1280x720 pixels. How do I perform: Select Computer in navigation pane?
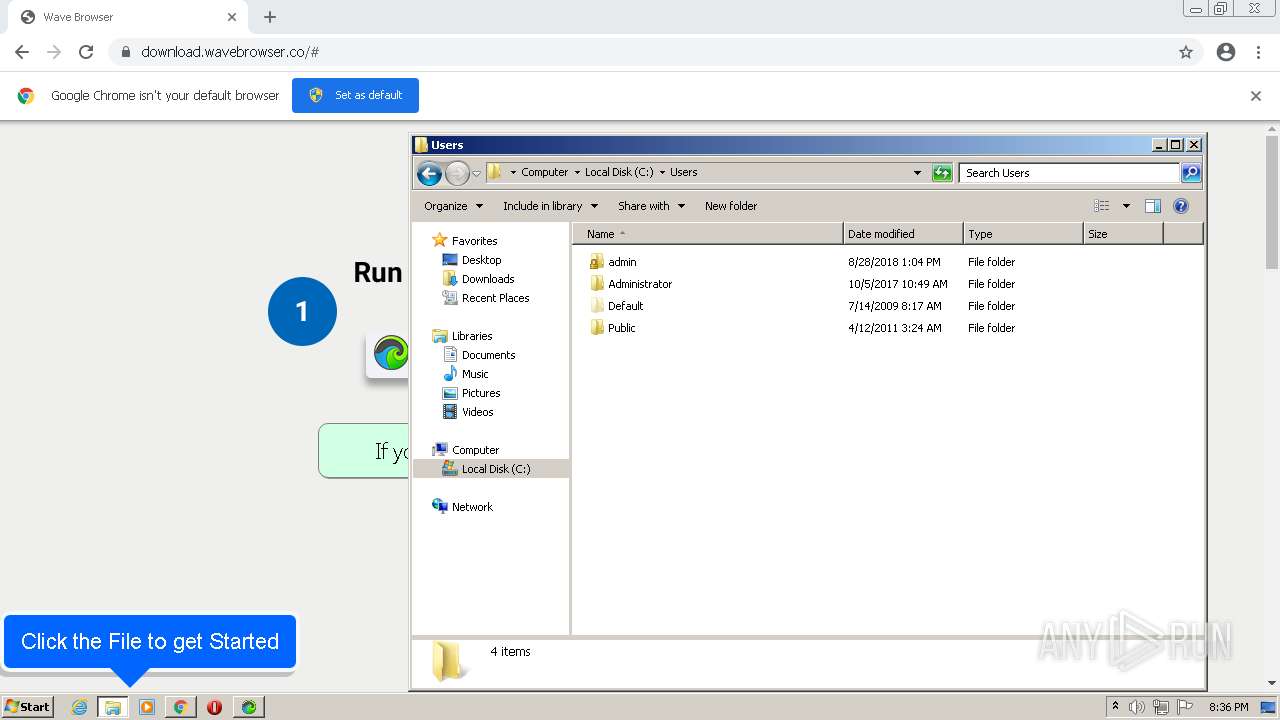coord(475,450)
